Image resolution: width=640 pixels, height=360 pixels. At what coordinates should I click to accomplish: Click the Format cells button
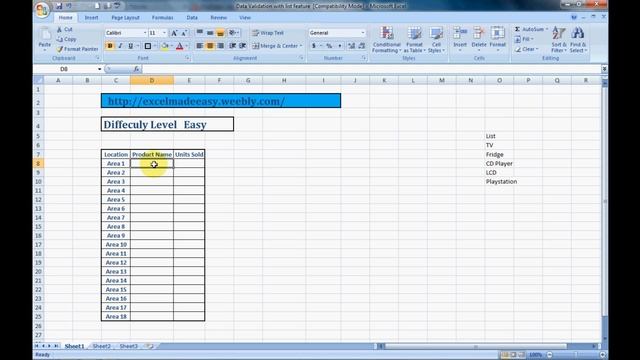(x=498, y=40)
